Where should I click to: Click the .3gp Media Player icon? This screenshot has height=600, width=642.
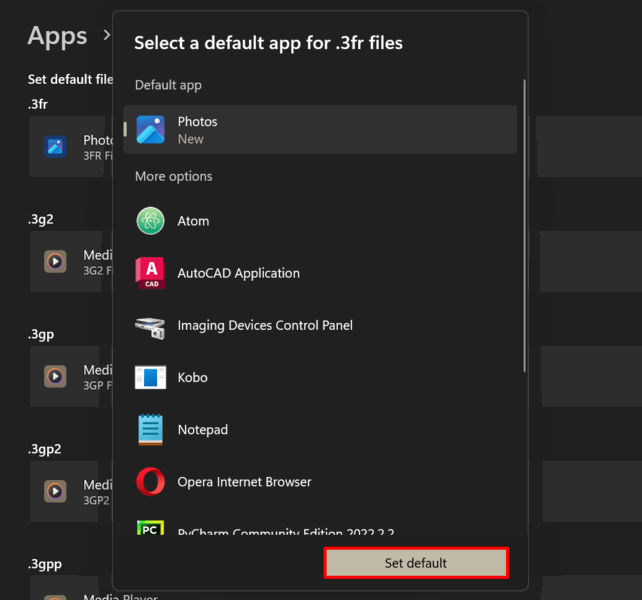(x=55, y=376)
